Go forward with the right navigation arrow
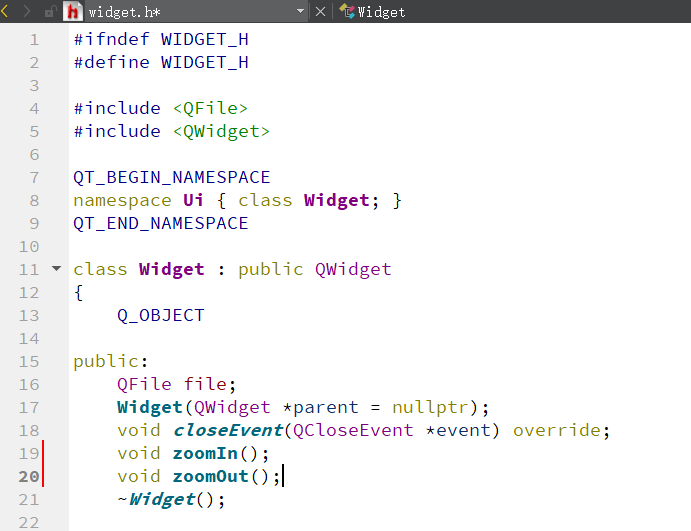691x531 pixels. pyautogui.click(x=26, y=11)
